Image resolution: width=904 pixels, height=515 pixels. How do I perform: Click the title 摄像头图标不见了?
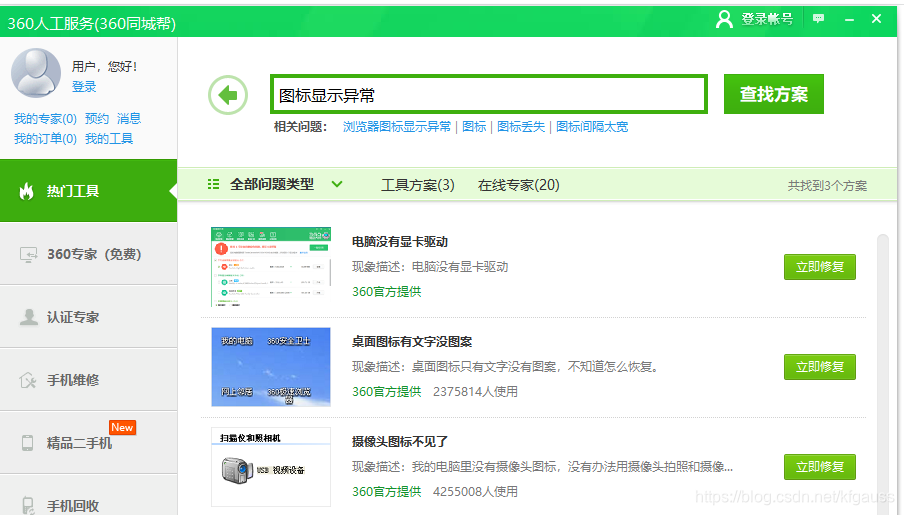click(400, 442)
